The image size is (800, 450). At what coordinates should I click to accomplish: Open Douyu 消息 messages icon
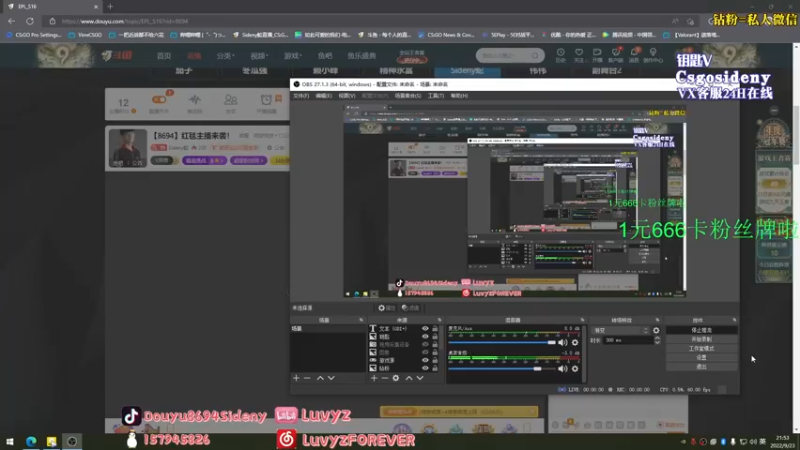point(634,55)
